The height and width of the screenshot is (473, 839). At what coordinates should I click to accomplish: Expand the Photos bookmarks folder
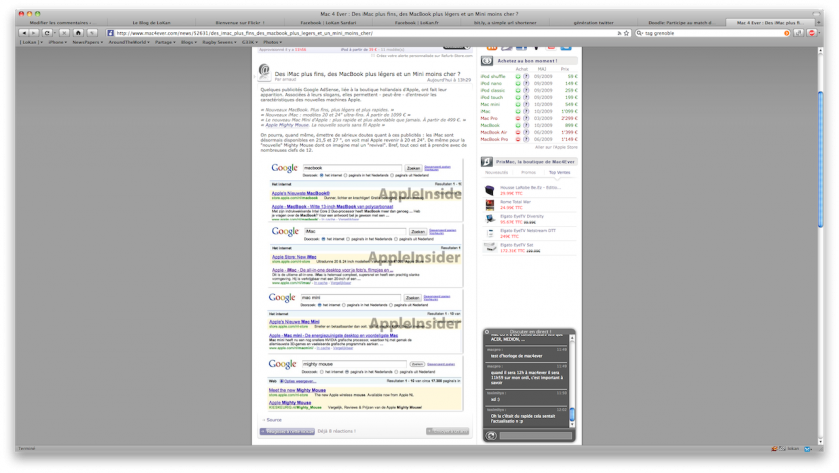click(272, 42)
